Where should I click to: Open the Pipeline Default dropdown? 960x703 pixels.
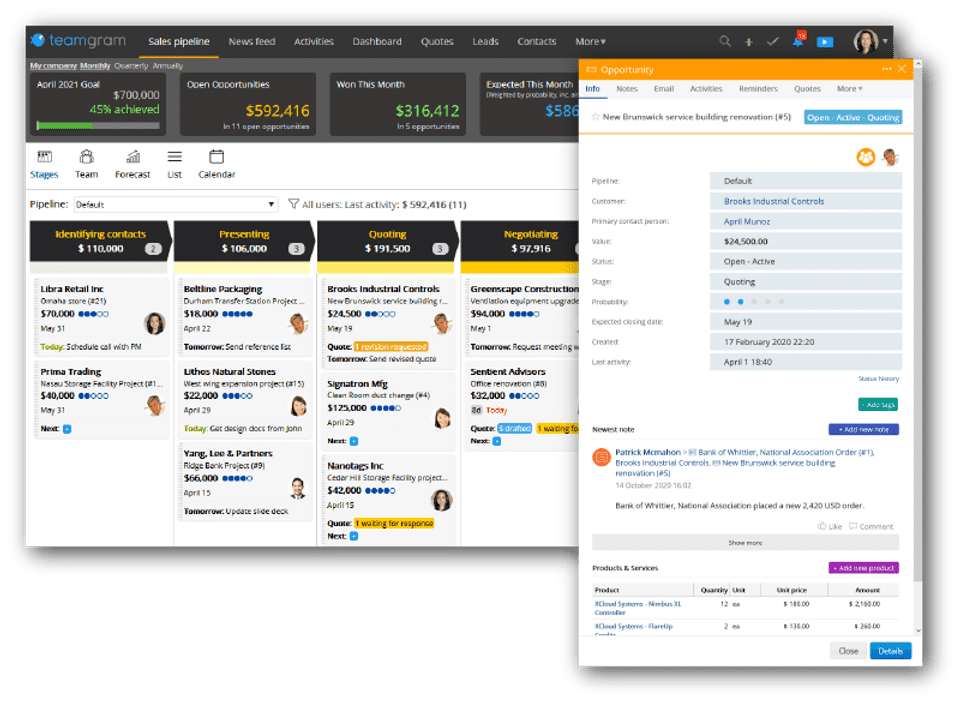(176, 205)
